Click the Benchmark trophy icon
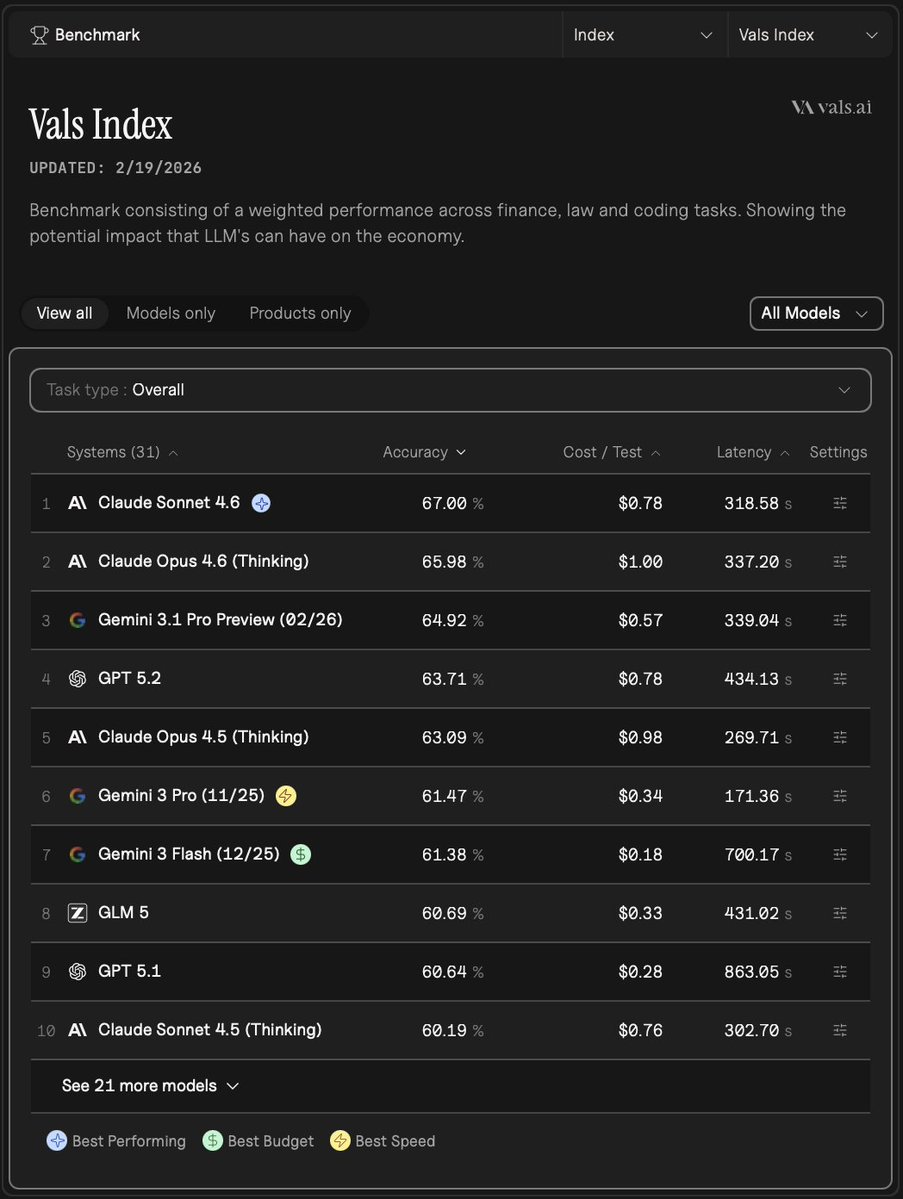Viewport: 903px width, 1199px height. 39,34
